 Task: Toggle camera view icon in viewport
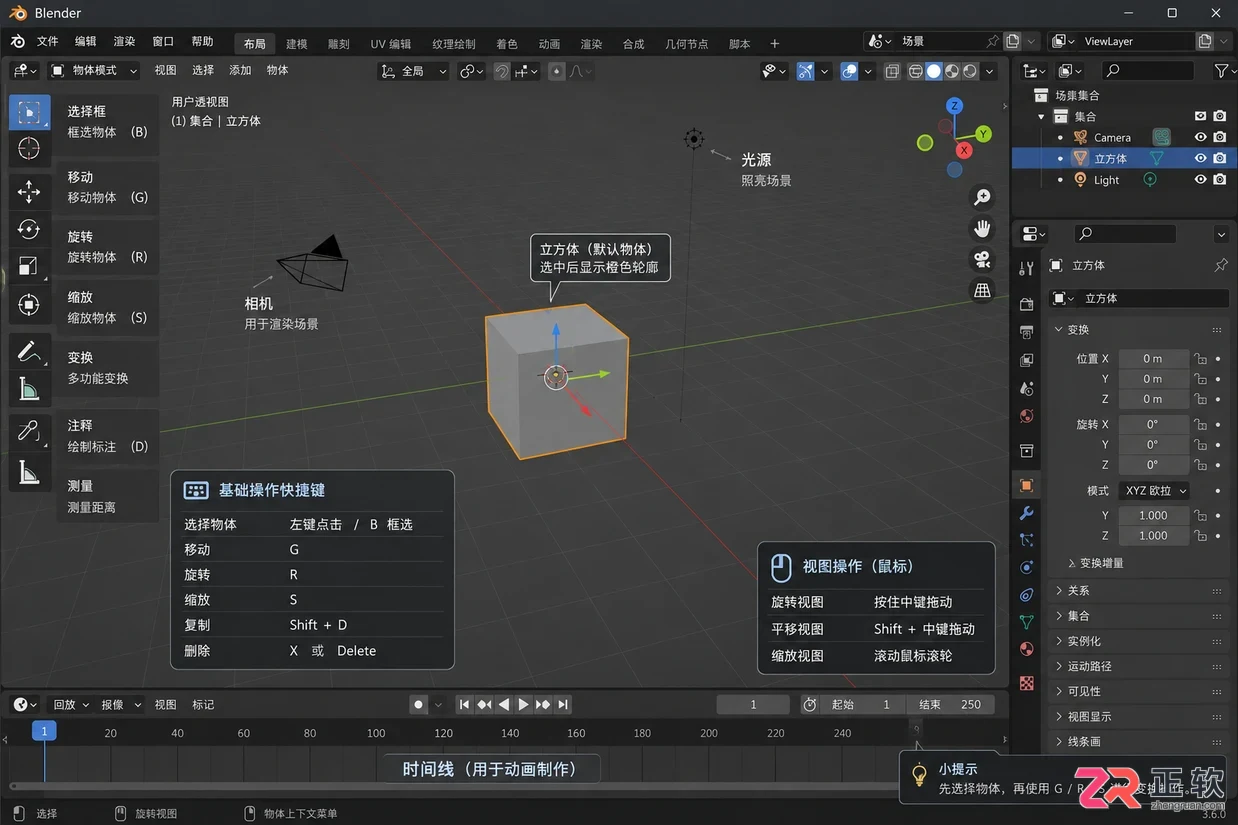(x=982, y=260)
